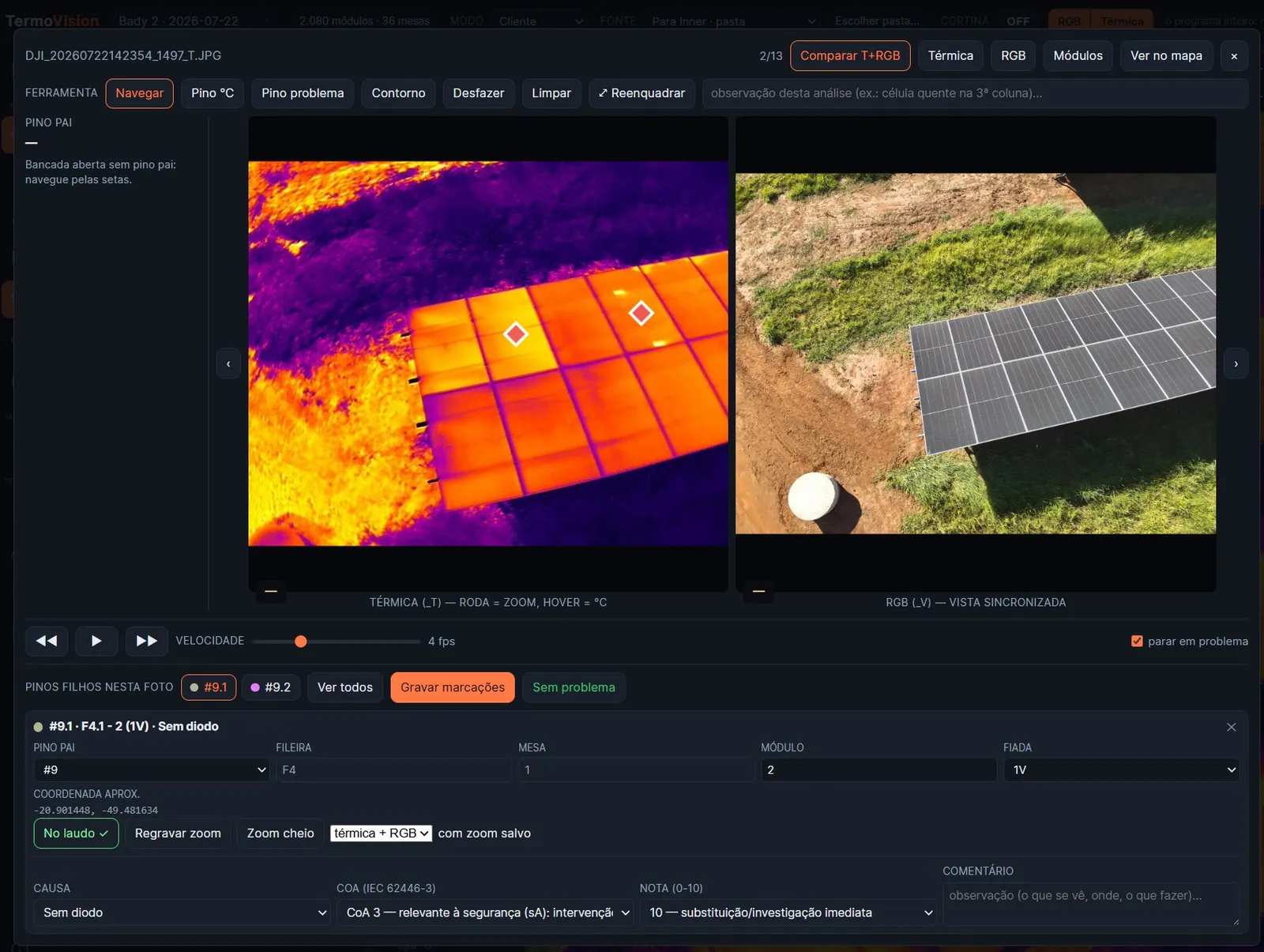Select child pin #9.1 chip

(x=209, y=687)
